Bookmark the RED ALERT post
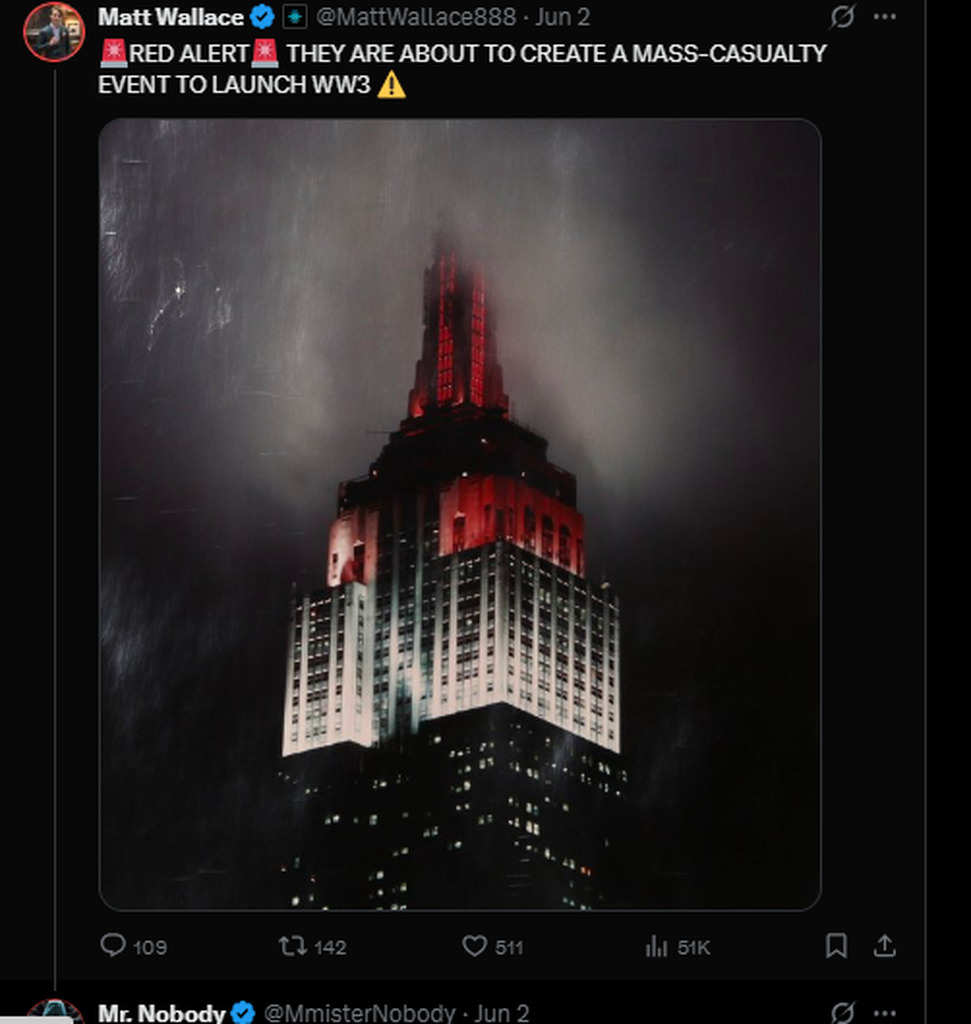971x1024 pixels. (836, 945)
